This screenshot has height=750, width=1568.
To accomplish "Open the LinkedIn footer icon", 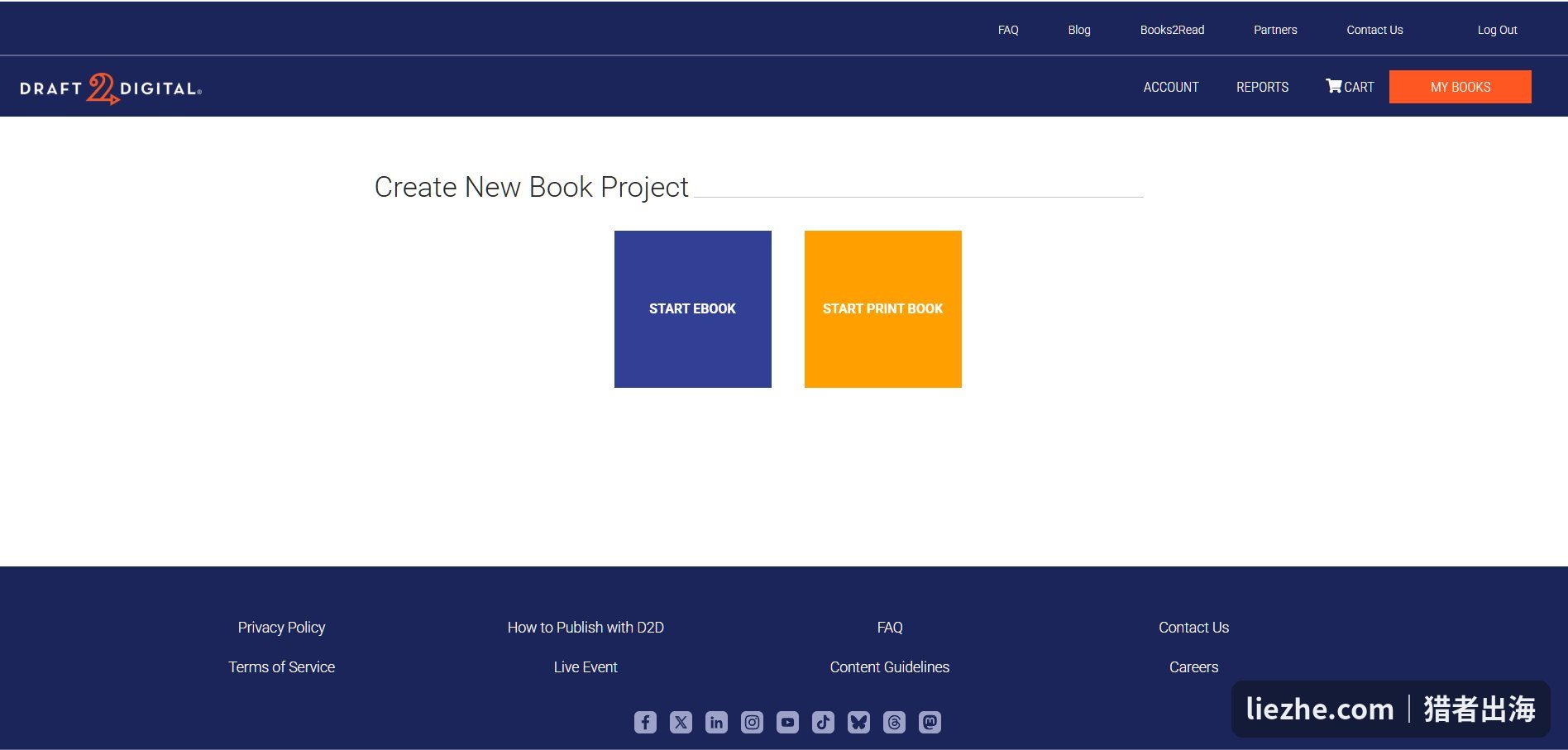I will pos(716,722).
